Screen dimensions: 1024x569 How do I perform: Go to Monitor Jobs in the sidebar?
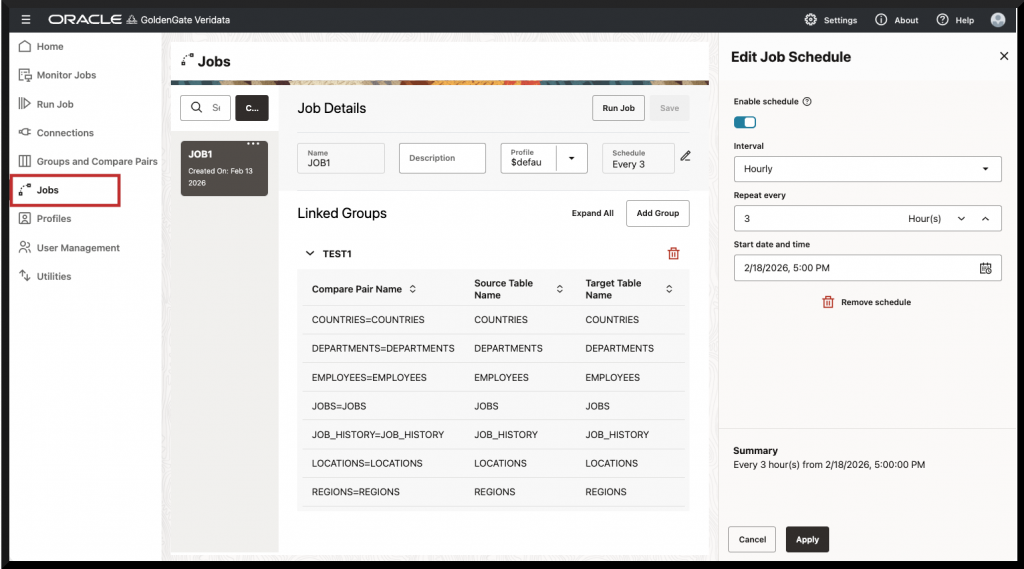[66, 75]
